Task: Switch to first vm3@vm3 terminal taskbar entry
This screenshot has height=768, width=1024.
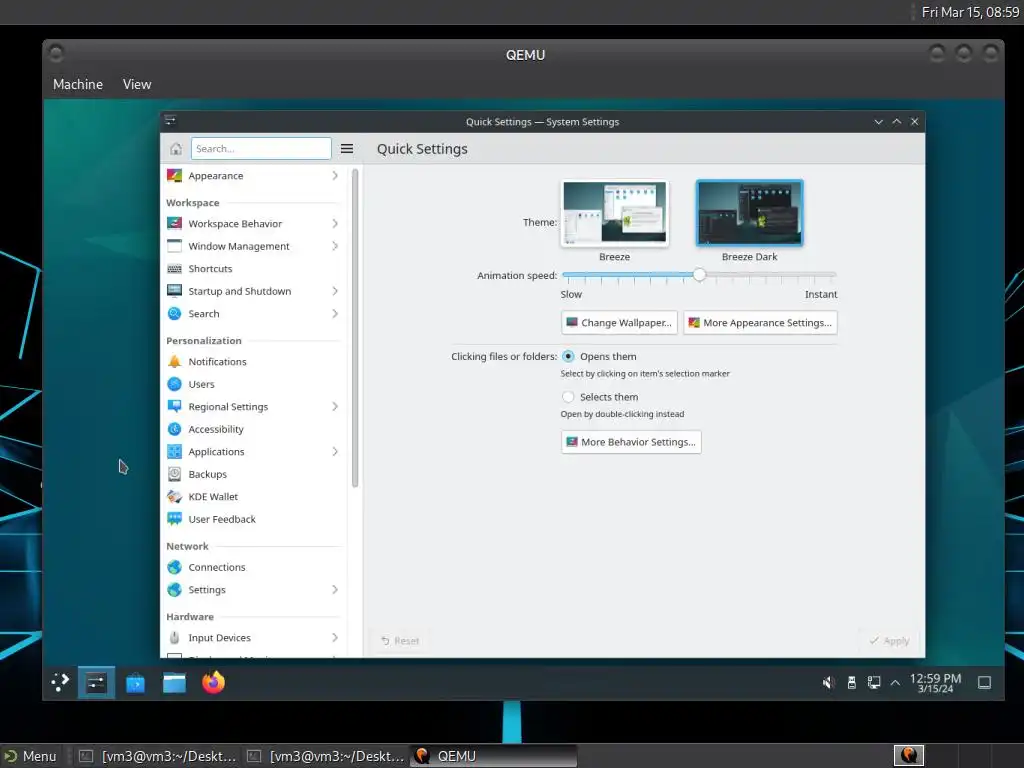Action: pyautogui.click(x=157, y=756)
